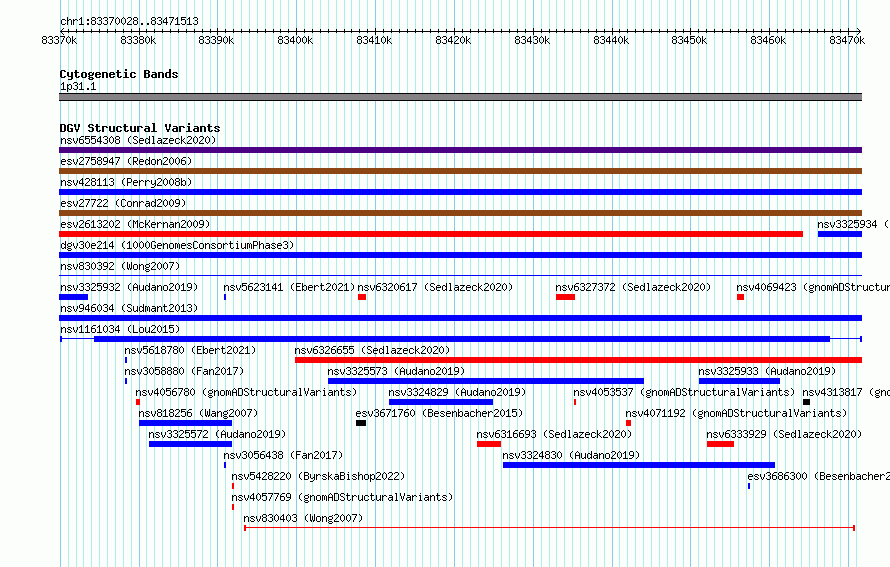Open nsv3325933 (Audano2019) variant
Image resolution: width=890 pixels, height=567 pixels.
tap(767, 371)
